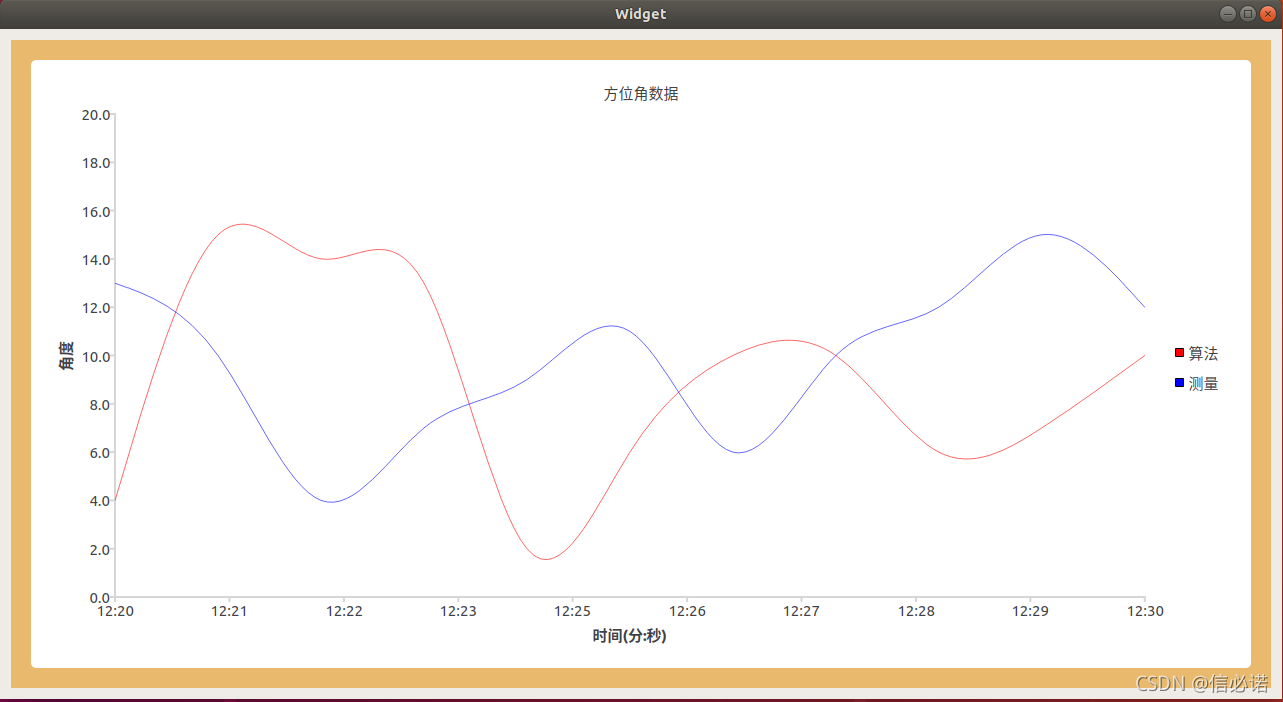Select the 算法 legend label
This screenshot has height=702, width=1283.
click(x=1204, y=353)
